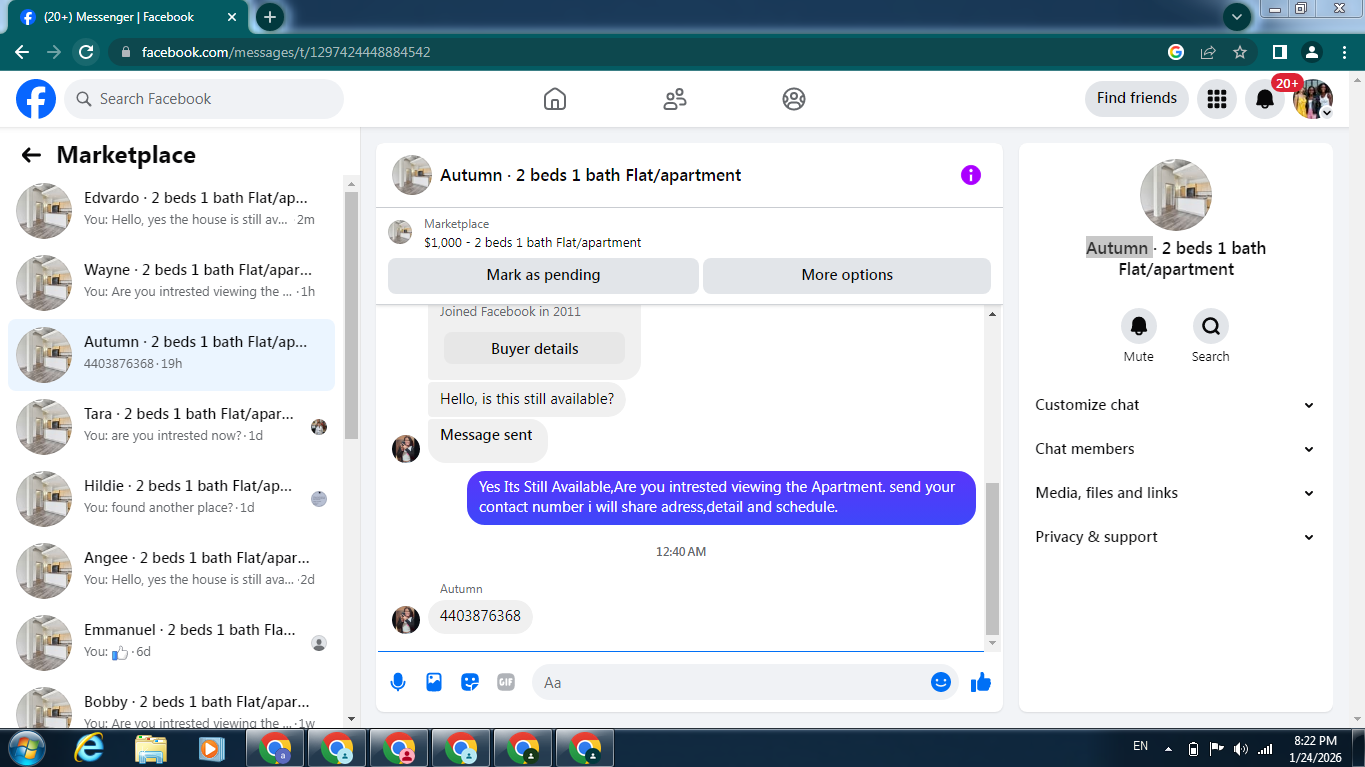Expand Chat members section
The width and height of the screenshot is (1365, 767).
point(1176,449)
